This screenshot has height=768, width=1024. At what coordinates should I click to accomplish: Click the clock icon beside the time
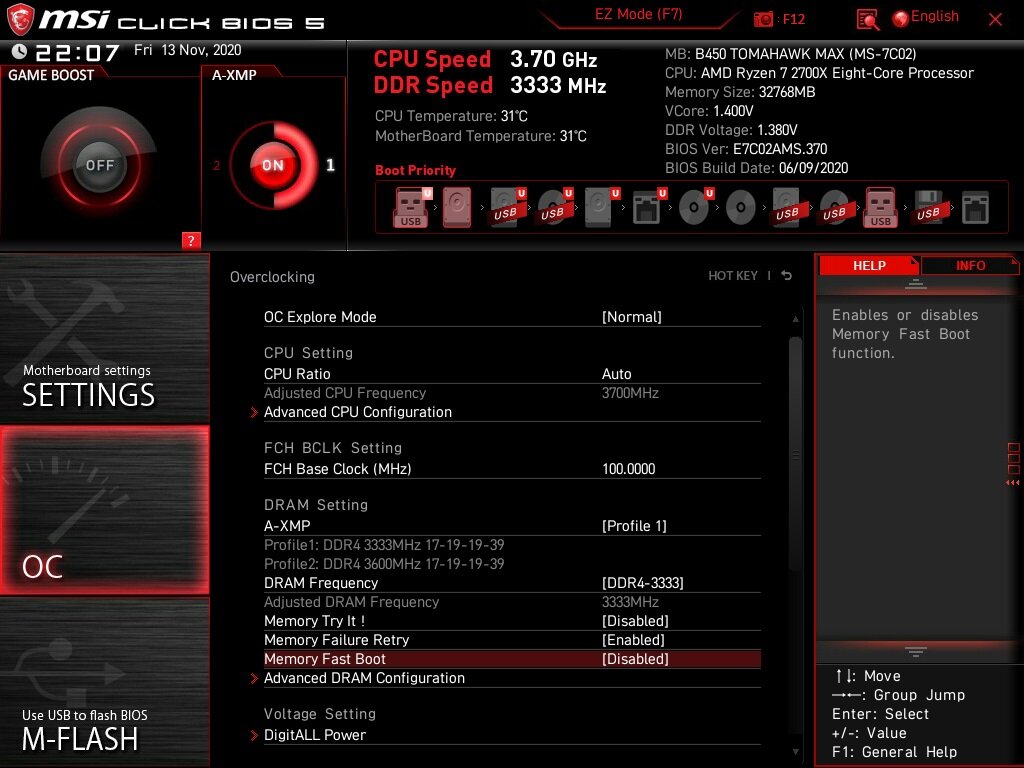point(19,51)
